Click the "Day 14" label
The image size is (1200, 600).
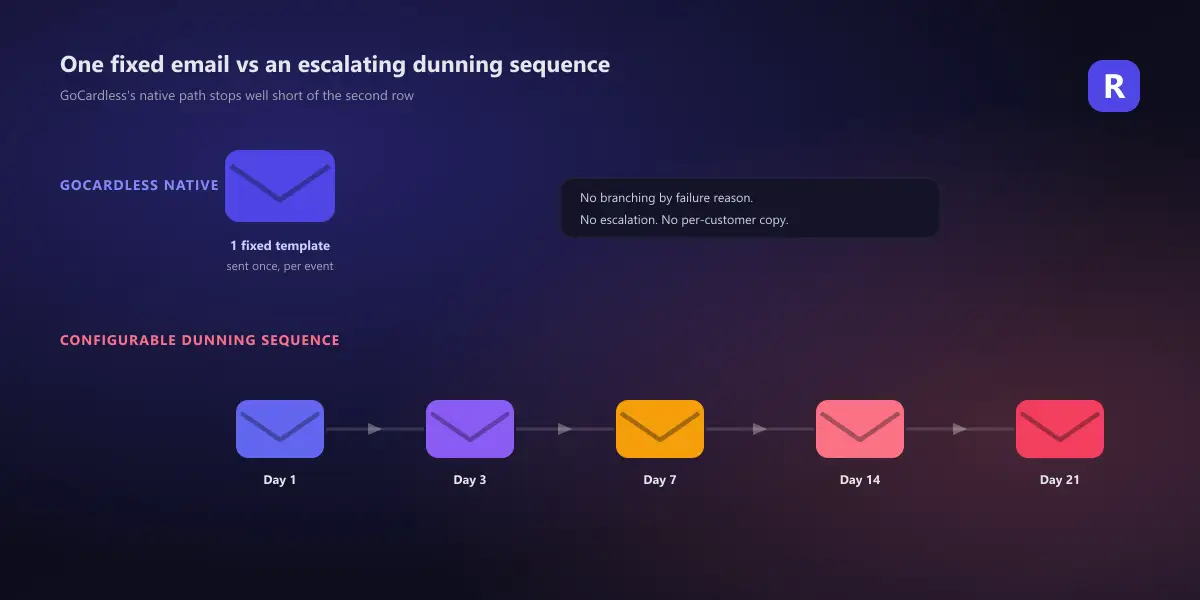(860, 480)
